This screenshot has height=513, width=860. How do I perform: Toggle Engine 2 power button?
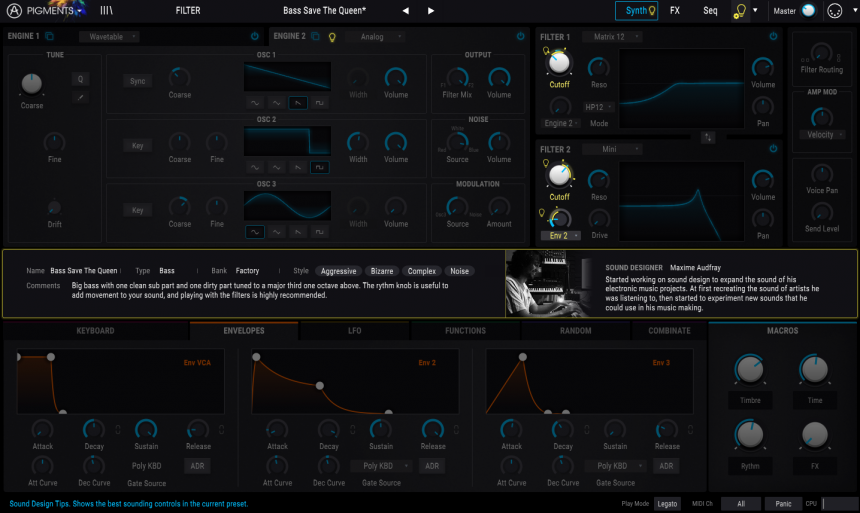(520, 36)
